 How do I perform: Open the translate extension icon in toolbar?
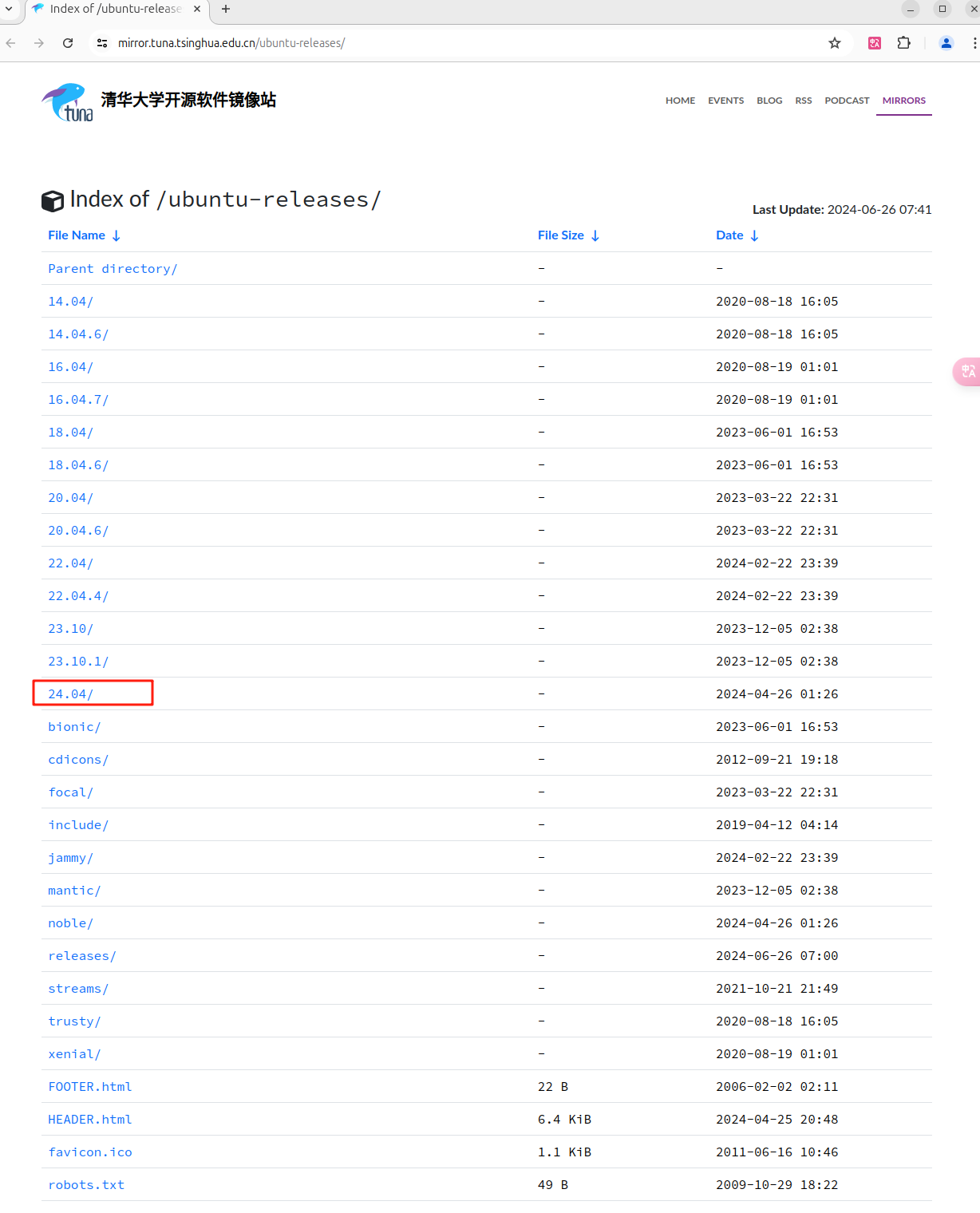pyautogui.click(x=875, y=43)
